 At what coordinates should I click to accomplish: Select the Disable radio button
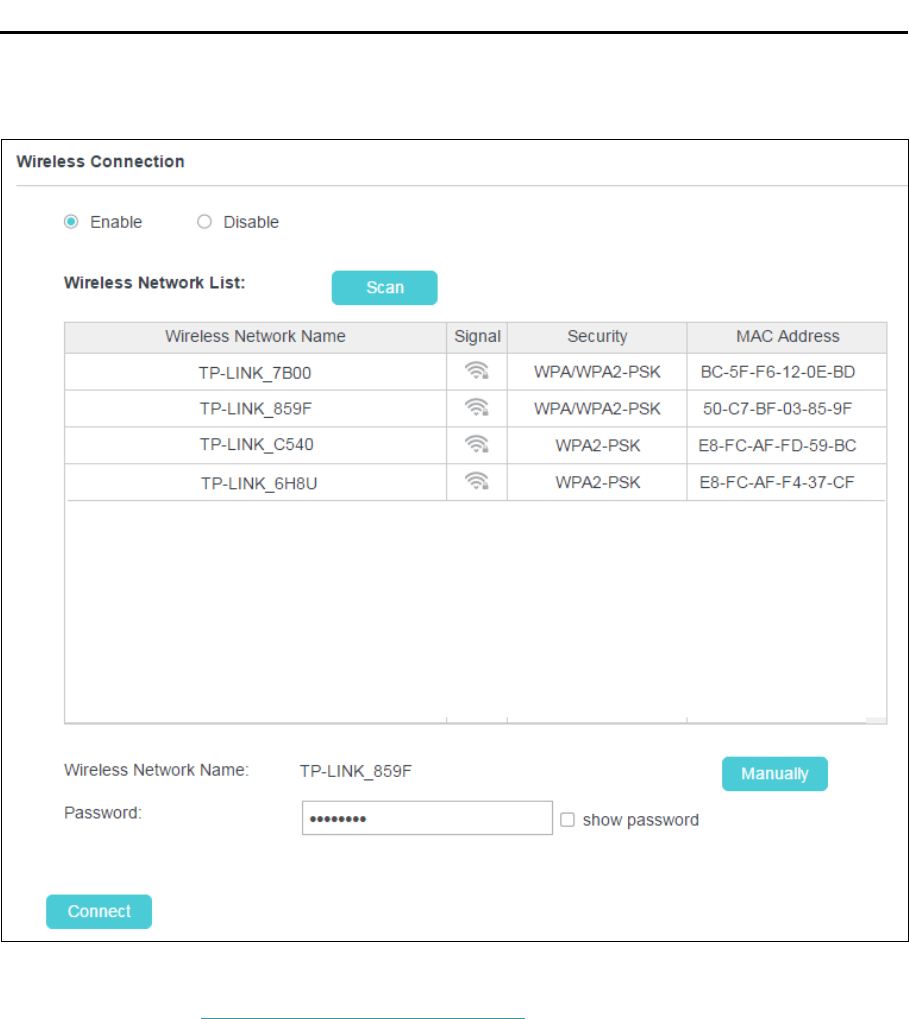(205, 222)
